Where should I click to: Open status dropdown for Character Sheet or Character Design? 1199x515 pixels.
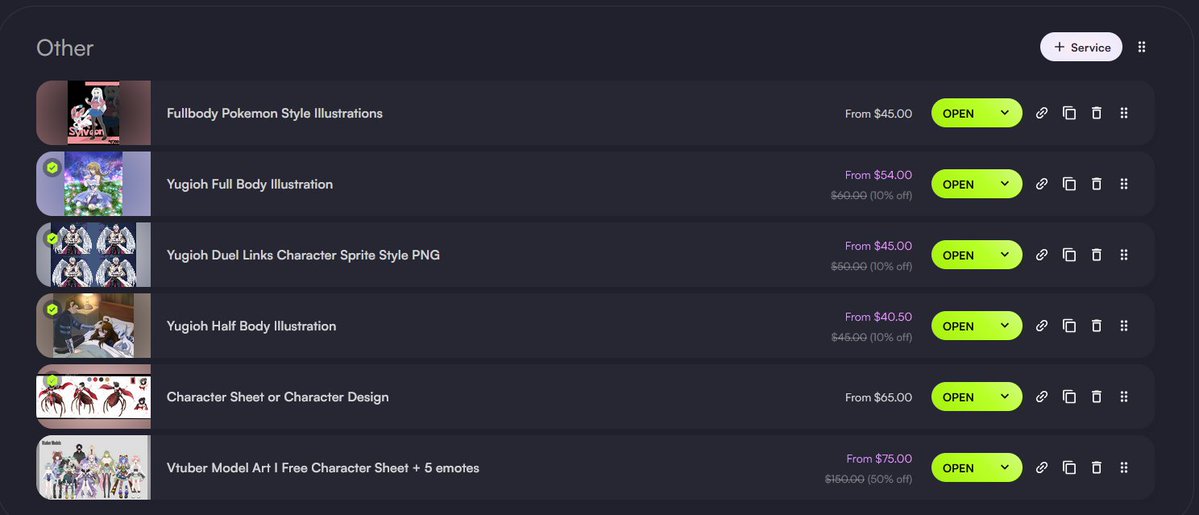[x=976, y=396]
